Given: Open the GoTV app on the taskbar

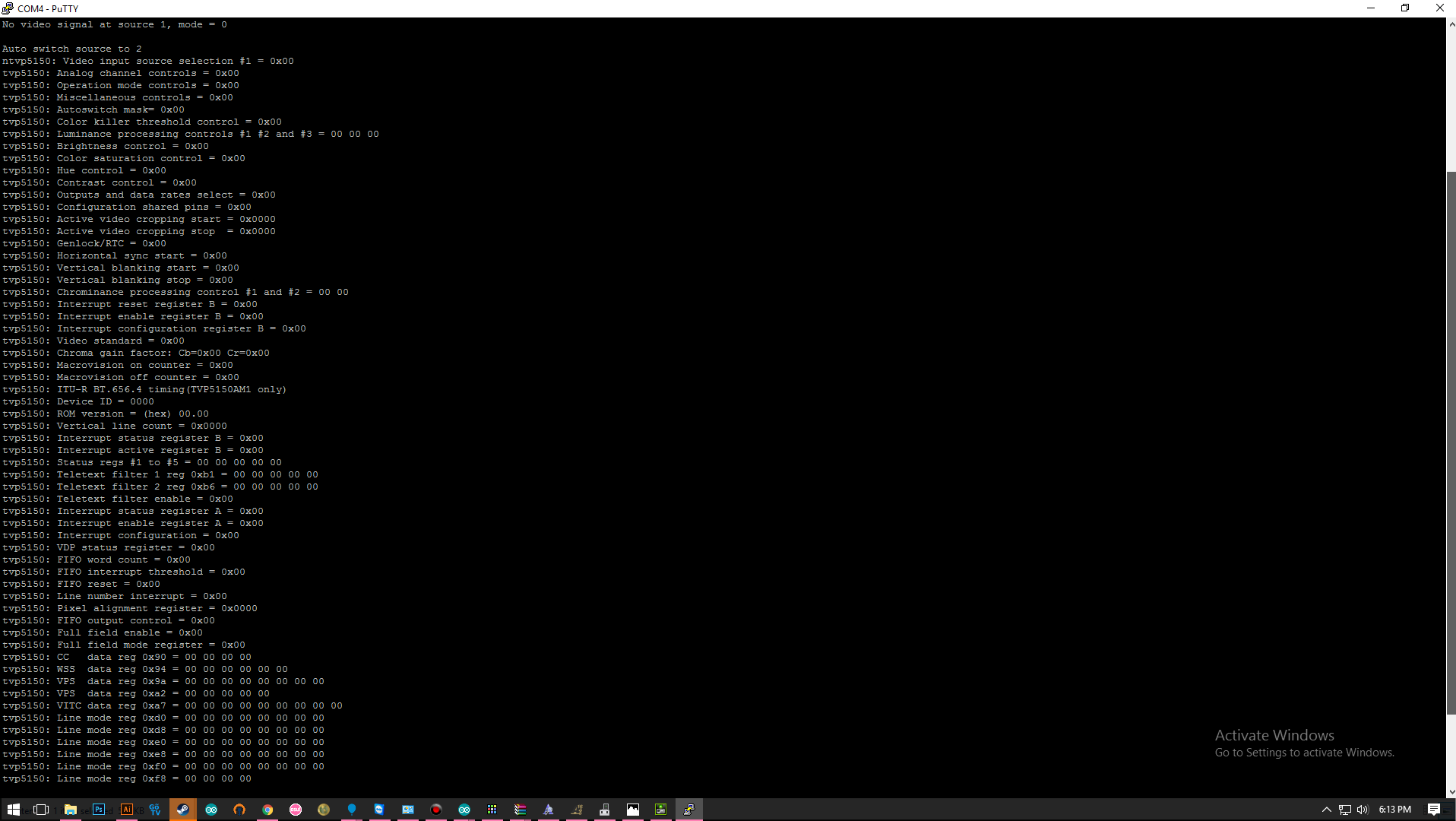Looking at the screenshot, I should [x=155, y=810].
